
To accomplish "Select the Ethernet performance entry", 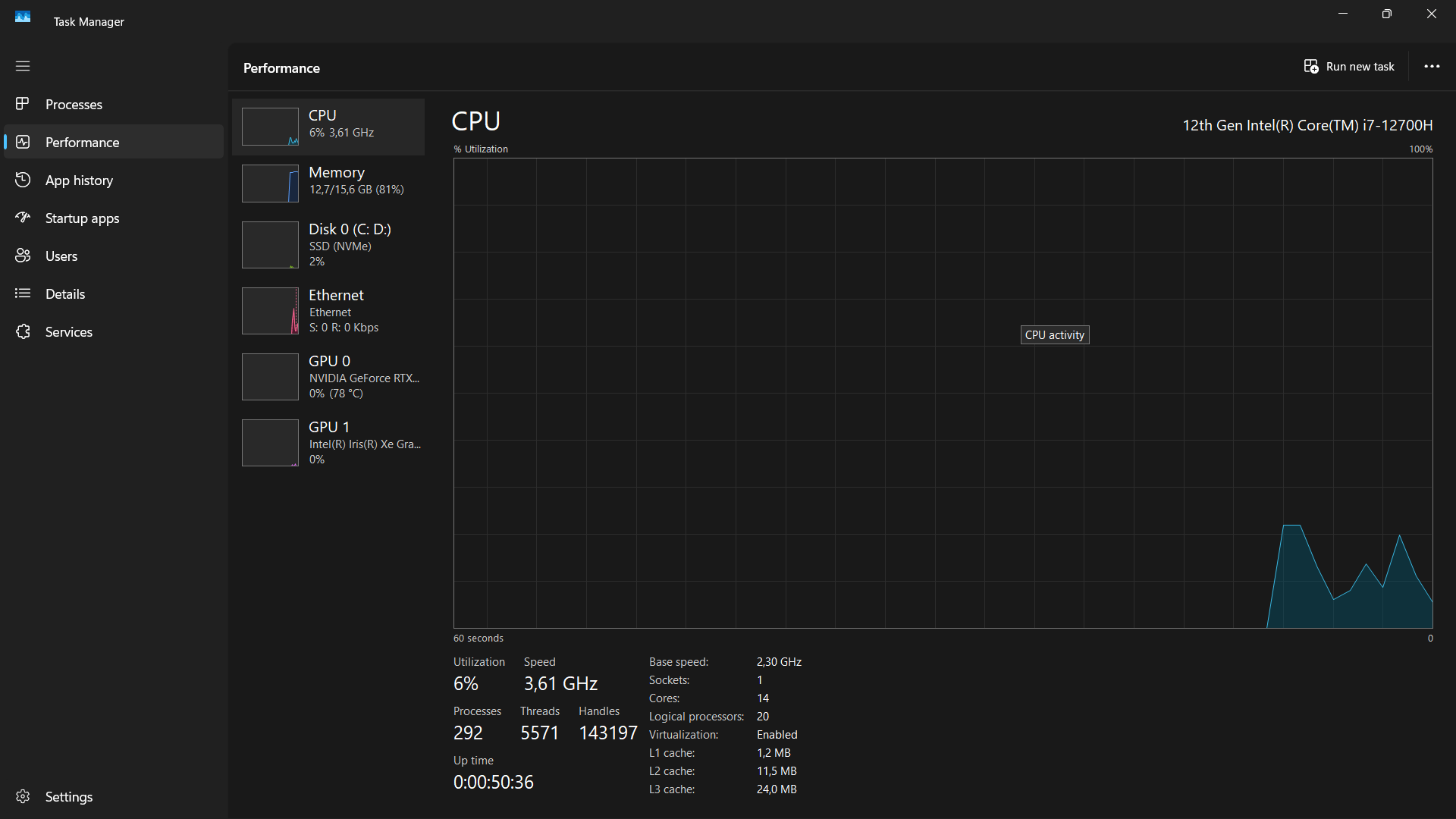I will point(328,311).
